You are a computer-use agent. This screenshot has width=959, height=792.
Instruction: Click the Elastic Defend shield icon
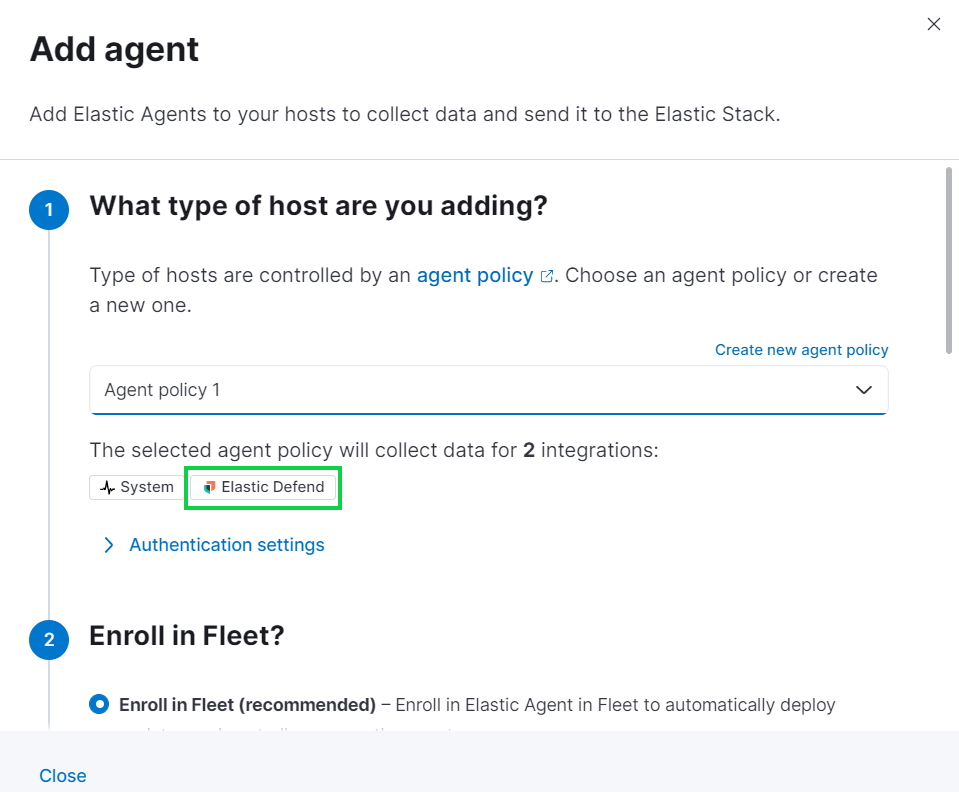[208, 487]
